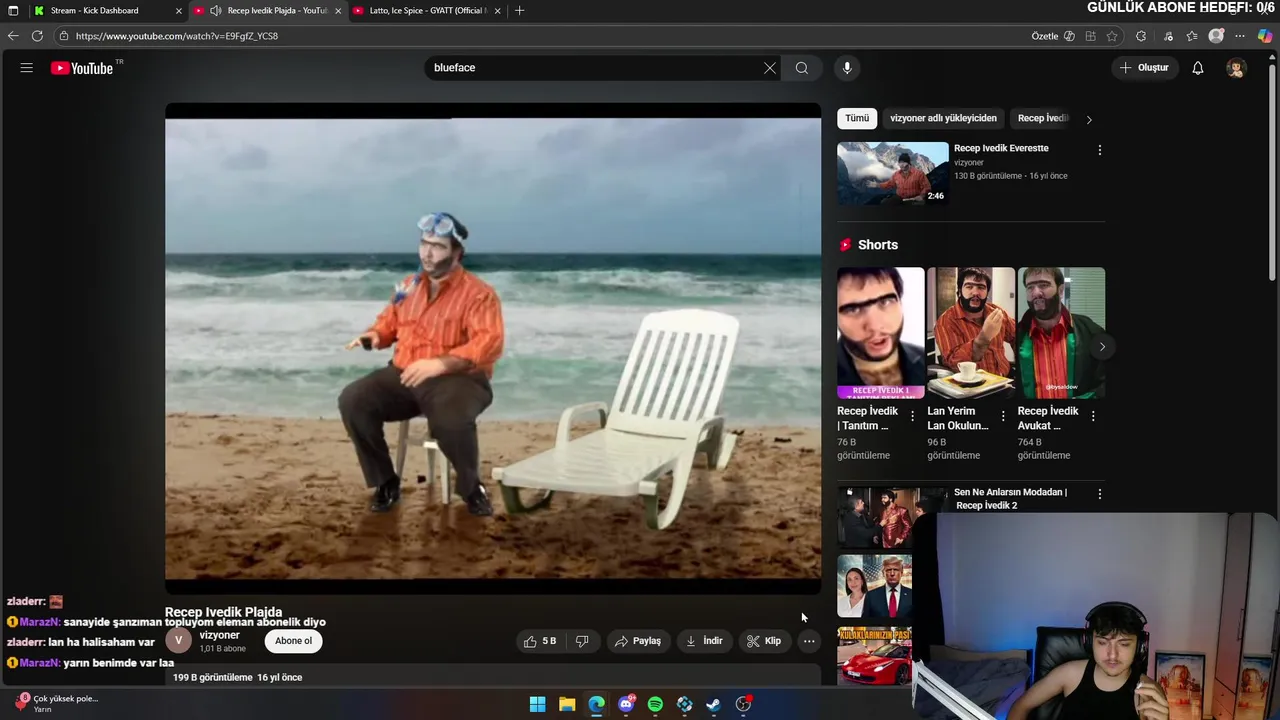Click the Oluştur create button
Image resolution: width=1280 pixels, height=720 pixels.
tap(1144, 68)
